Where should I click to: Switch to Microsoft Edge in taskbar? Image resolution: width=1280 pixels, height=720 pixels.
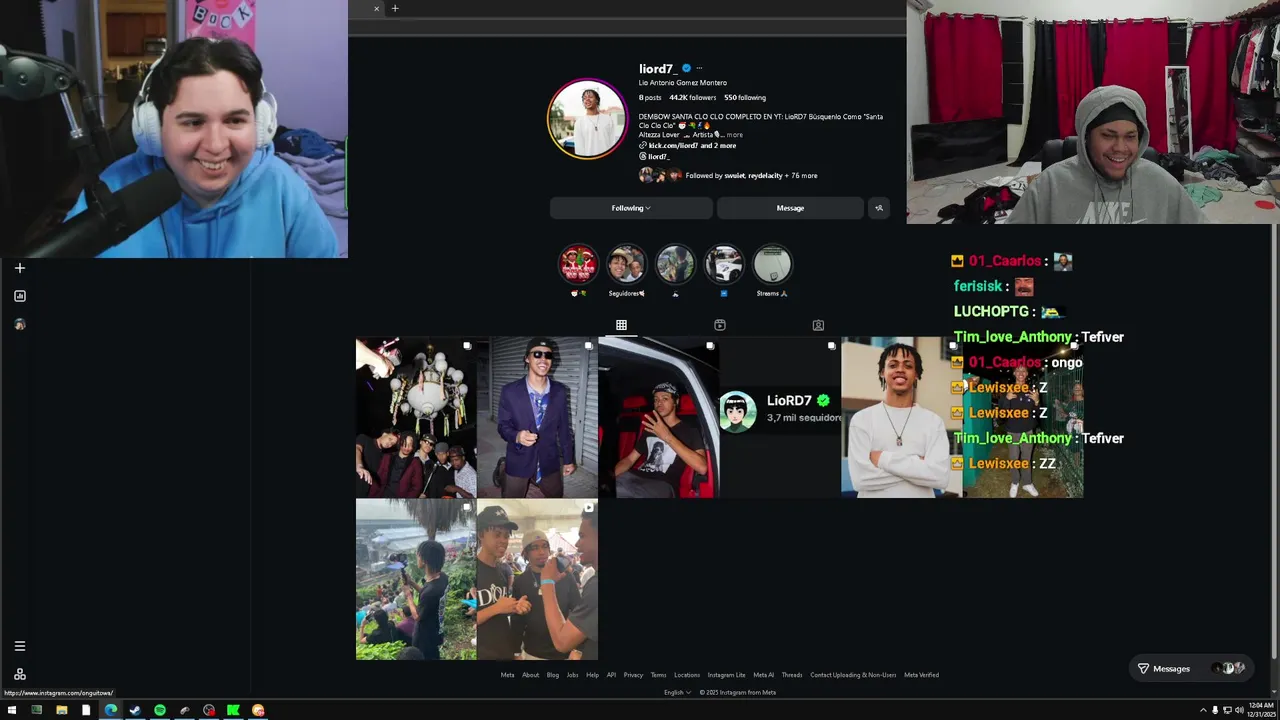[110, 711]
